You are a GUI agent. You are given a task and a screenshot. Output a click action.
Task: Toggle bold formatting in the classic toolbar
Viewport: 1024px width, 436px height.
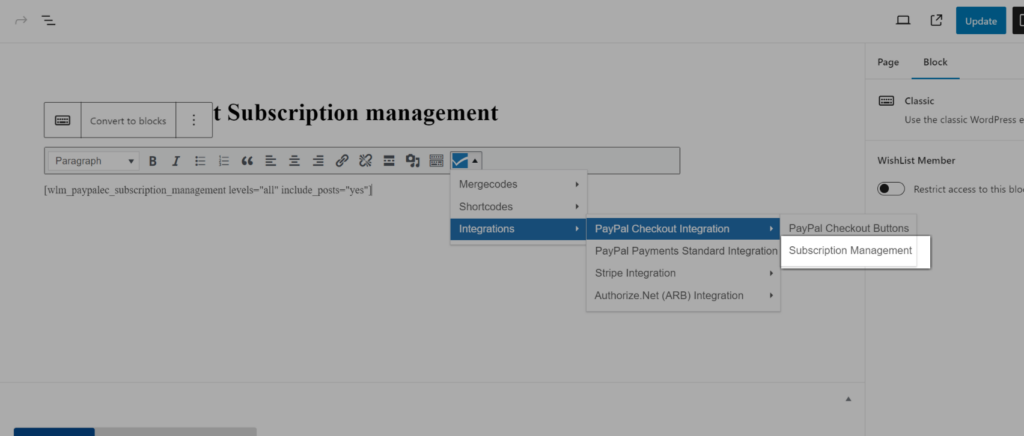pos(153,161)
